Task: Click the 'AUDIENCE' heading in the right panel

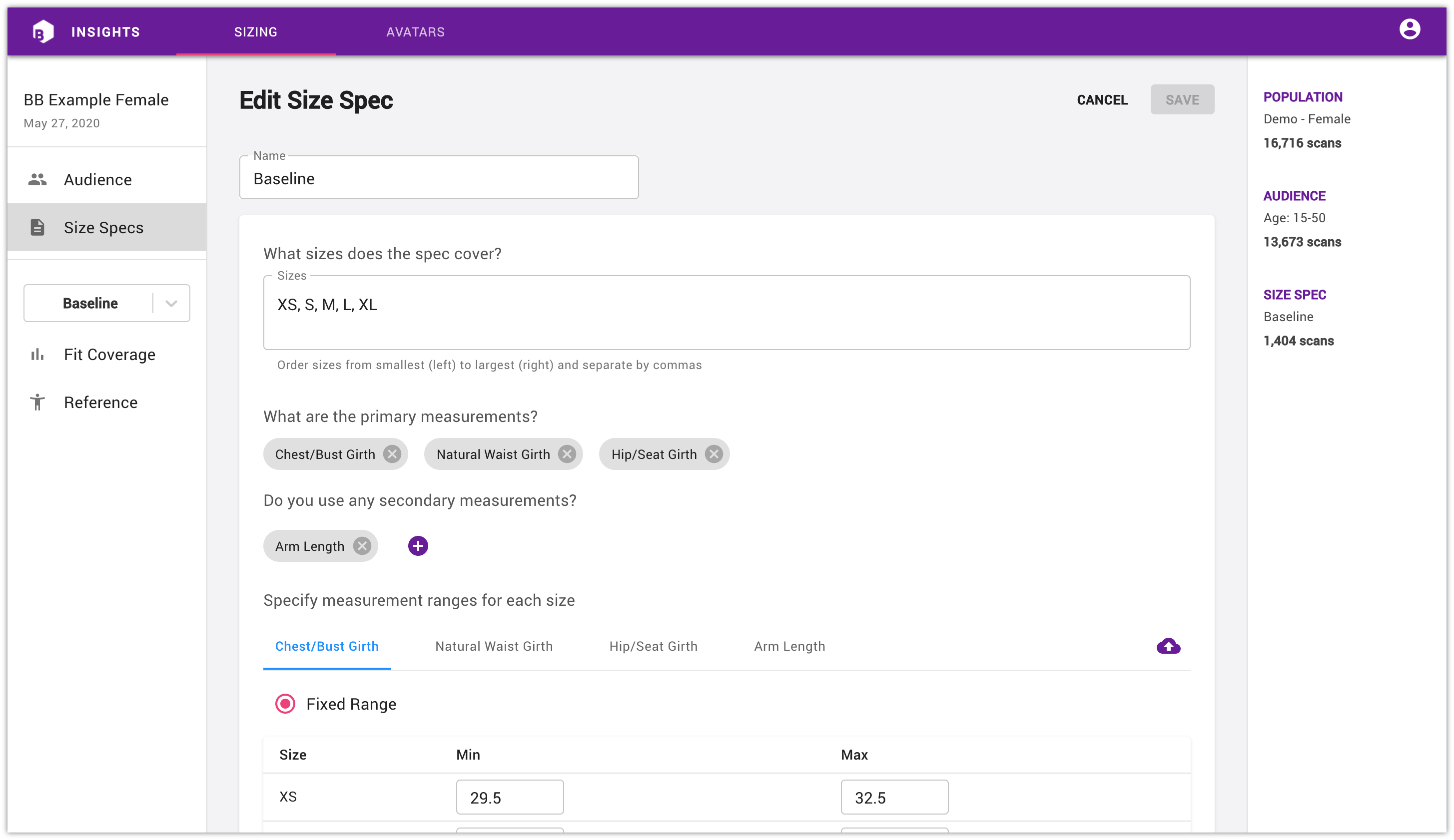Action: tap(1294, 196)
